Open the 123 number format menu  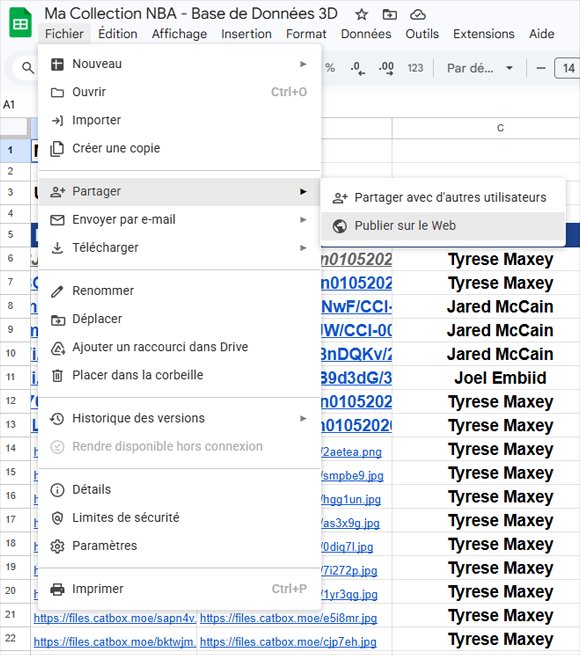coord(415,68)
